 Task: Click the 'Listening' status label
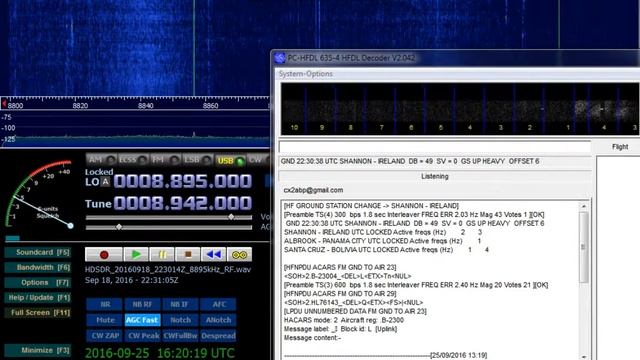pos(435,176)
